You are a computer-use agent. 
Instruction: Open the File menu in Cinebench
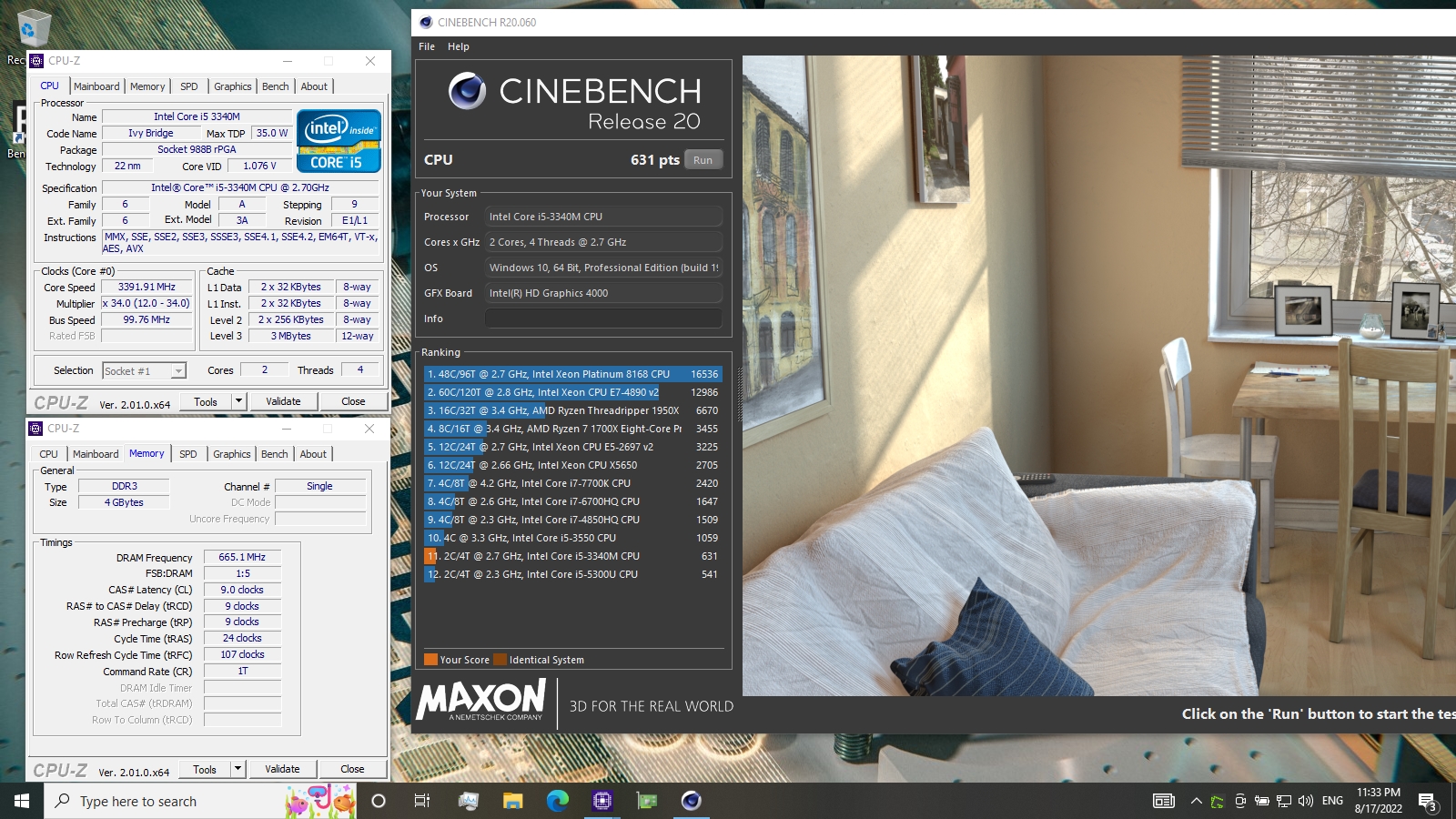427,46
